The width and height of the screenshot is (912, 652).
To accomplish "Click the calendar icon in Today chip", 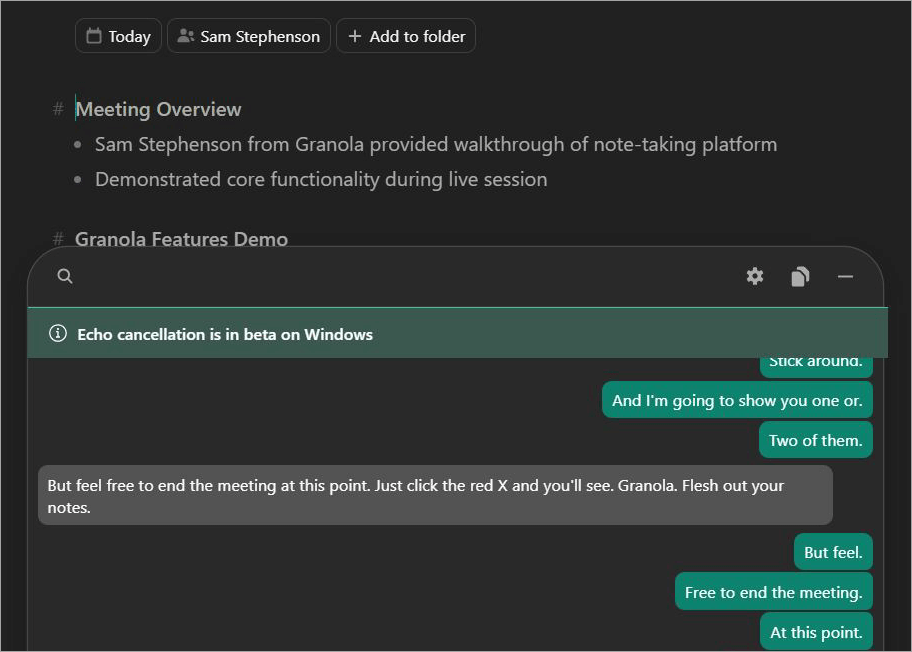I will coord(94,36).
